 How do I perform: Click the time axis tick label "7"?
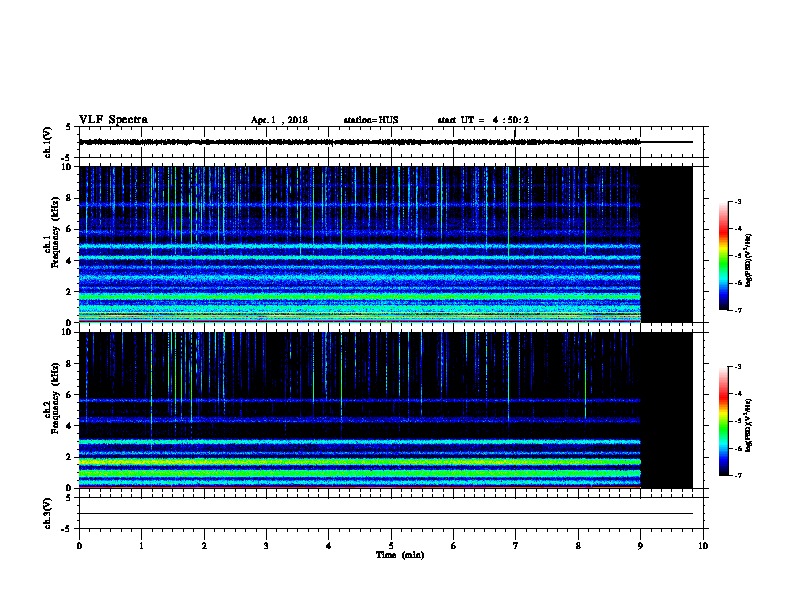(516, 546)
